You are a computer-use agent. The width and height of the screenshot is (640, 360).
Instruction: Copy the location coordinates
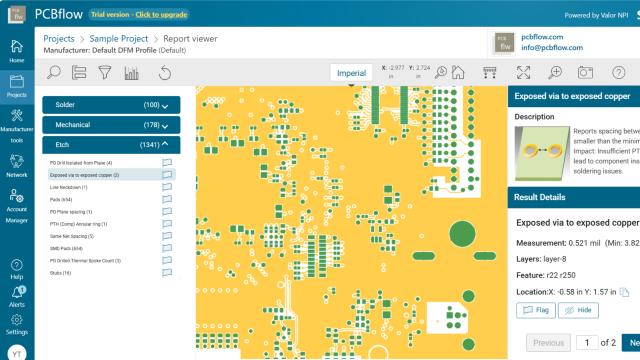pyautogui.click(x=624, y=292)
